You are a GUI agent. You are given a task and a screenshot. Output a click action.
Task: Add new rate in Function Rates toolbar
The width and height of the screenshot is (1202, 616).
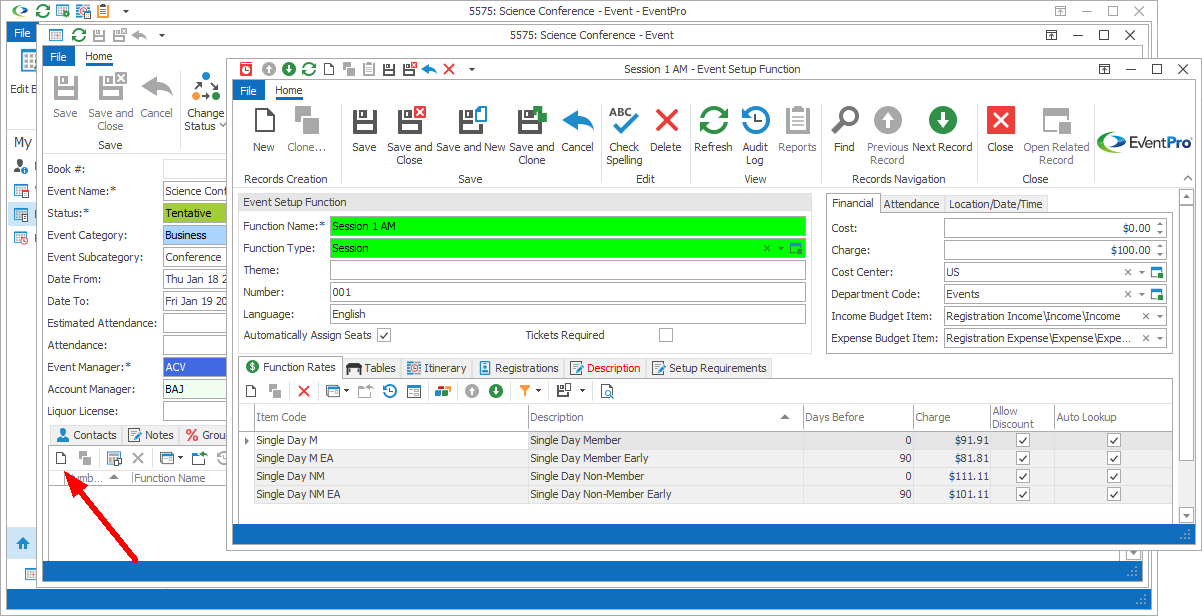[252, 391]
